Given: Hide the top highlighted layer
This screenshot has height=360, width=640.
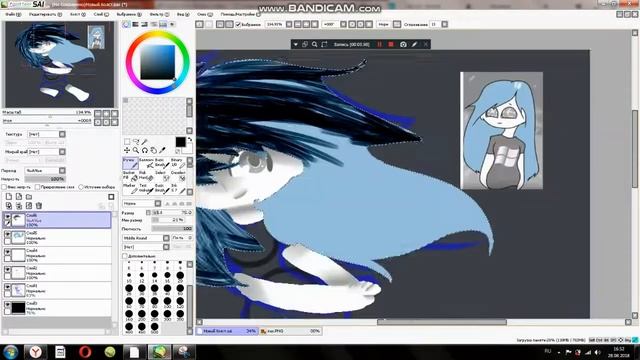Looking at the screenshot, I should [x=7, y=216].
